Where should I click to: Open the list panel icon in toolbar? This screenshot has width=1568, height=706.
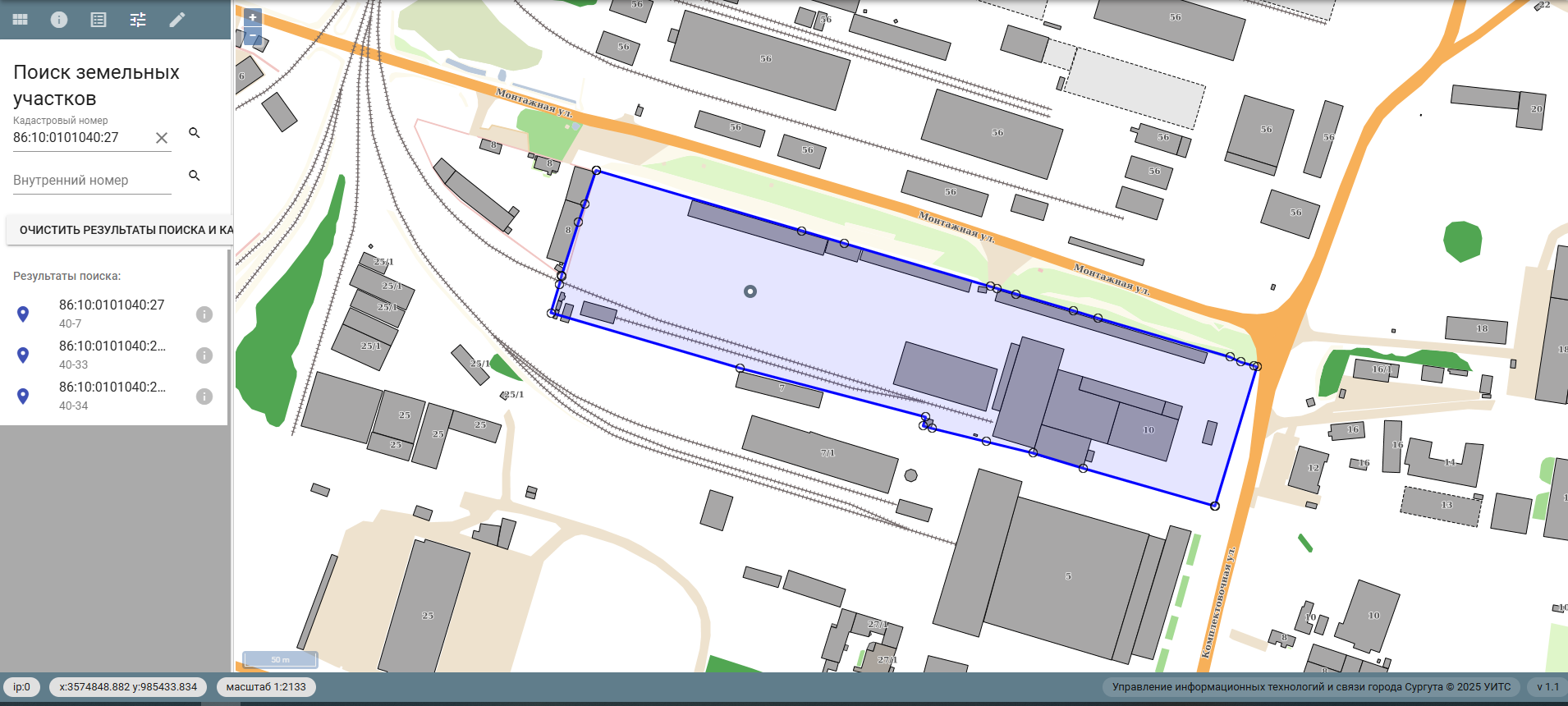point(99,20)
